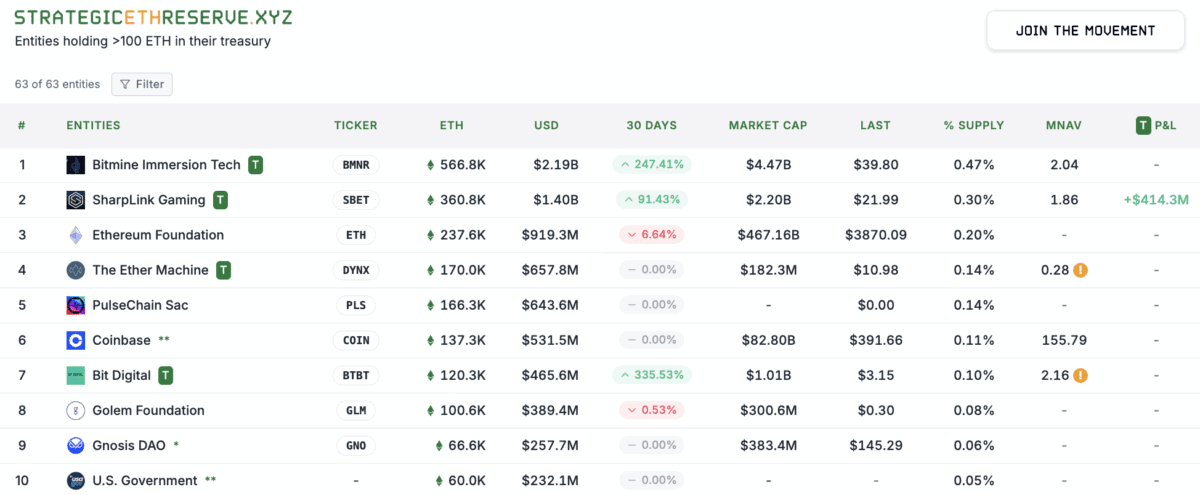Click the 91.43% 30-day change badge
This screenshot has width=1200, height=495.
(651, 200)
